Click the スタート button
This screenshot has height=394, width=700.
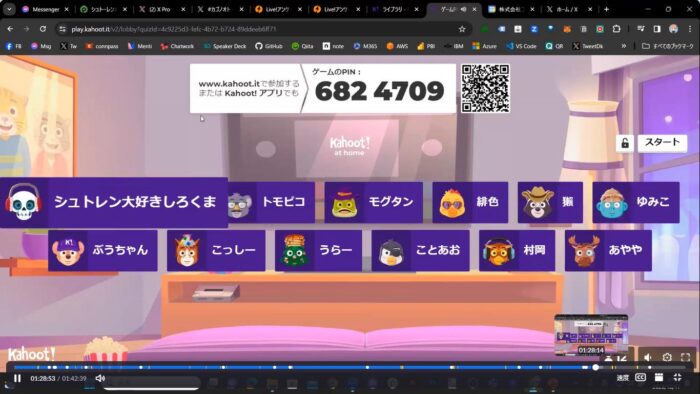tap(662, 143)
